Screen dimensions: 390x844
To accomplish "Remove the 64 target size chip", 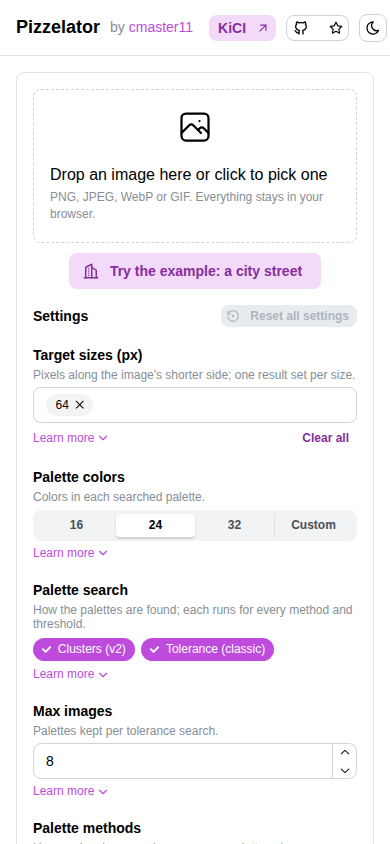I will click(80, 405).
